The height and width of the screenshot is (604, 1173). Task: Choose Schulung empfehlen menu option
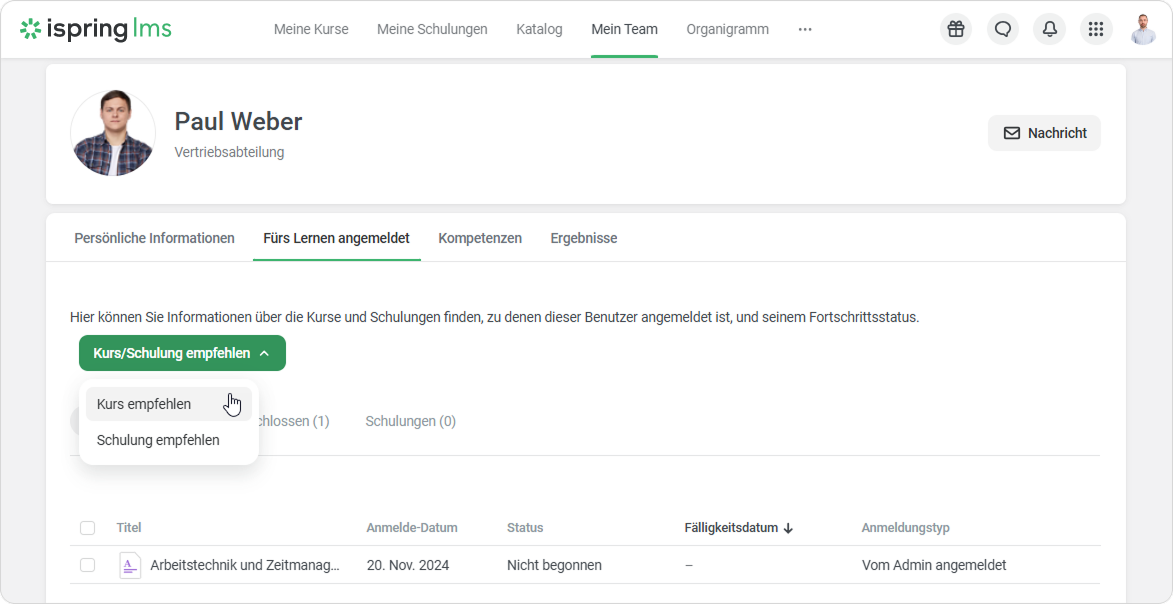pyautogui.click(x=158, y=440)
